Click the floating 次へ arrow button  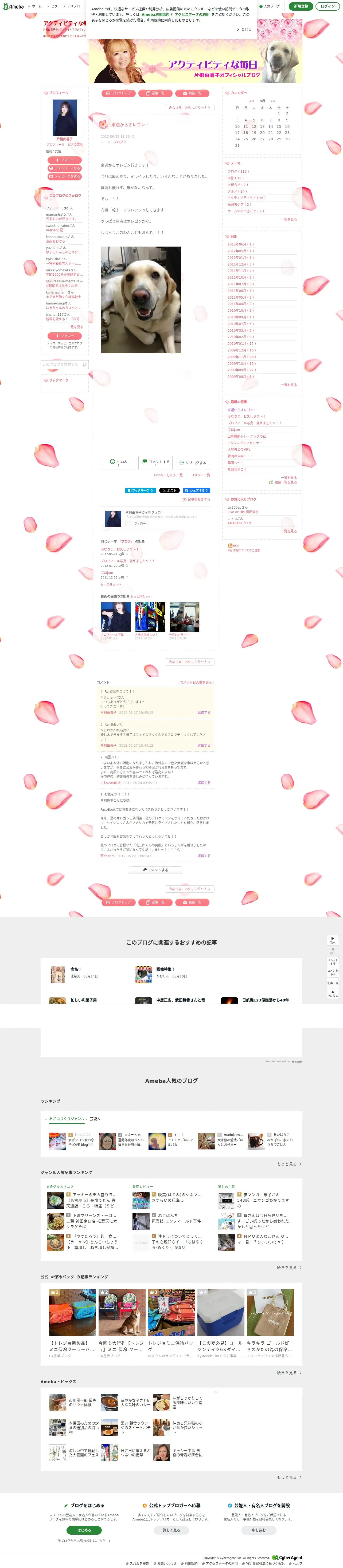pos(333,940)
